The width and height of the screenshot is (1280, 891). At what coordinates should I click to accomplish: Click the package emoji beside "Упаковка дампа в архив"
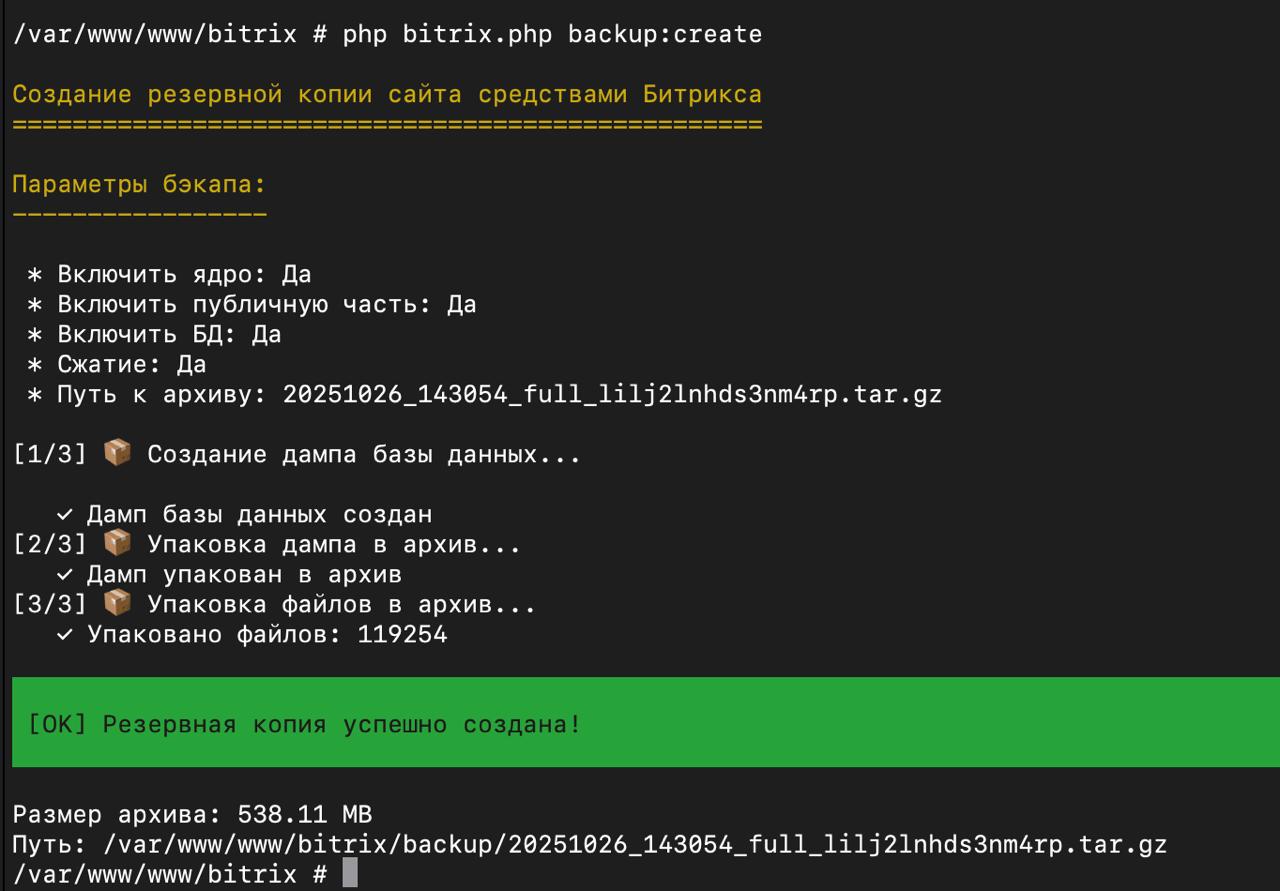(x=117, y=544)
